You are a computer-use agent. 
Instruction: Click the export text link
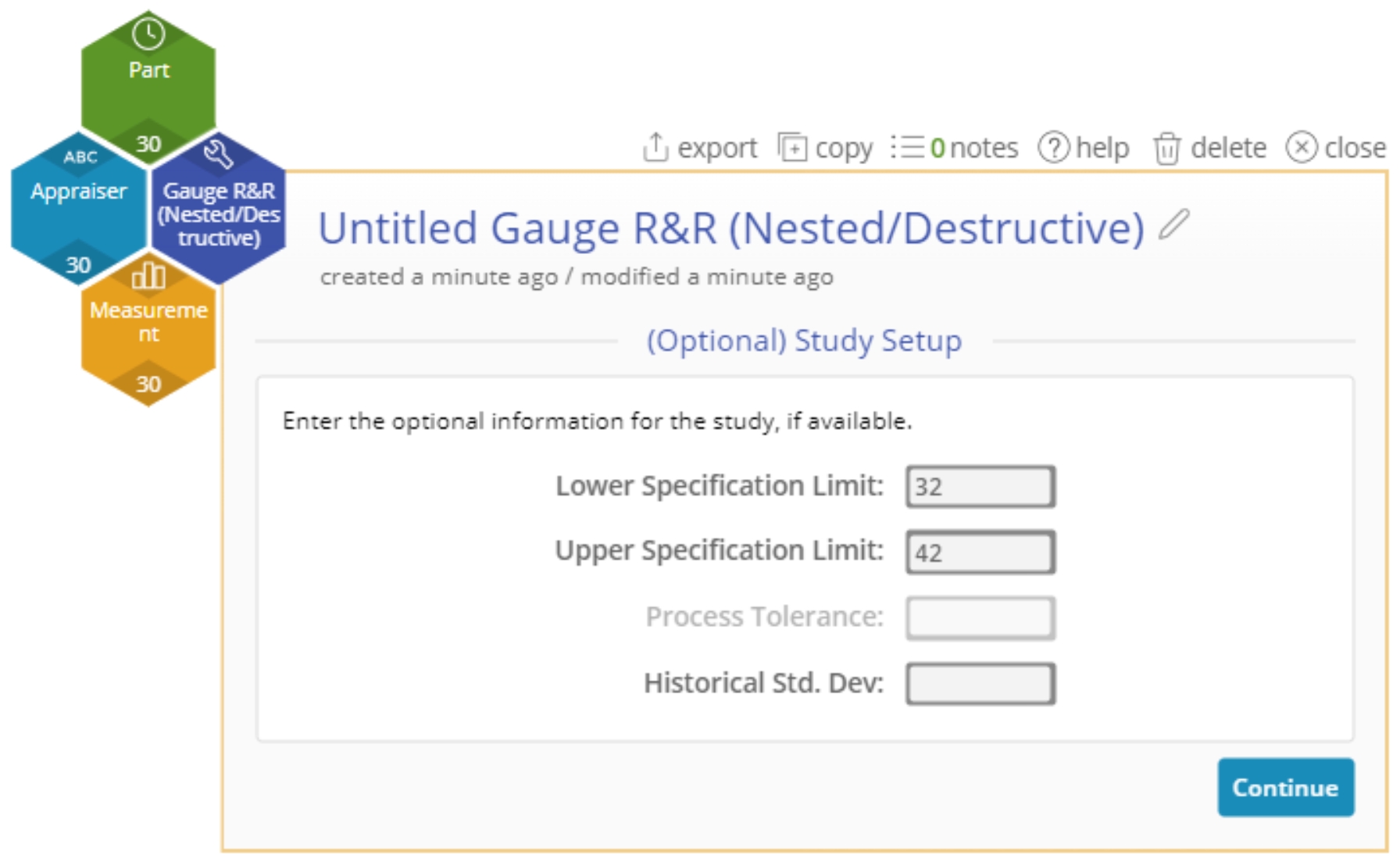pos(717,148)
